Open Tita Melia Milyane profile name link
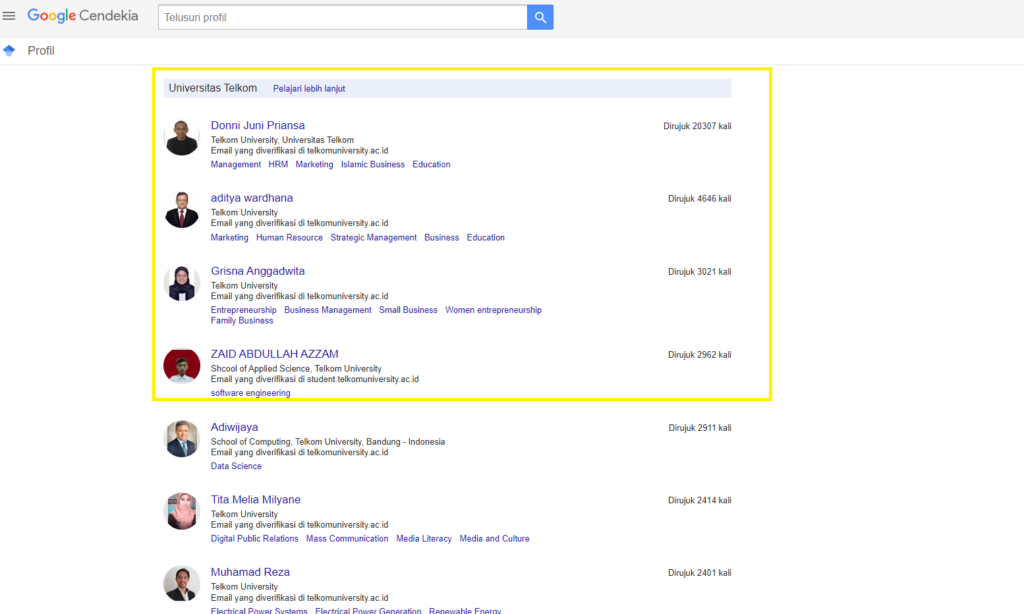 (x=255, y=500)
